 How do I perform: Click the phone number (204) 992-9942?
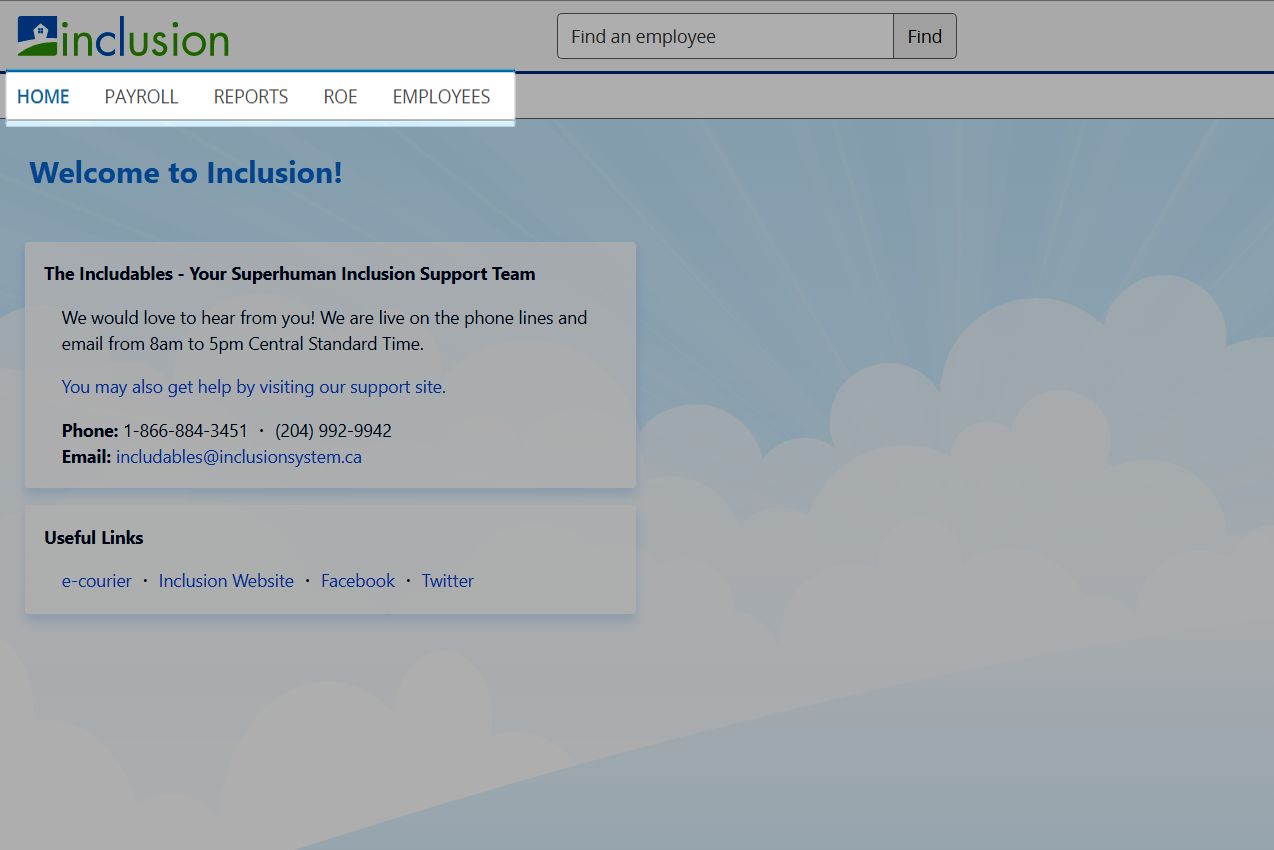pos(334,431)
